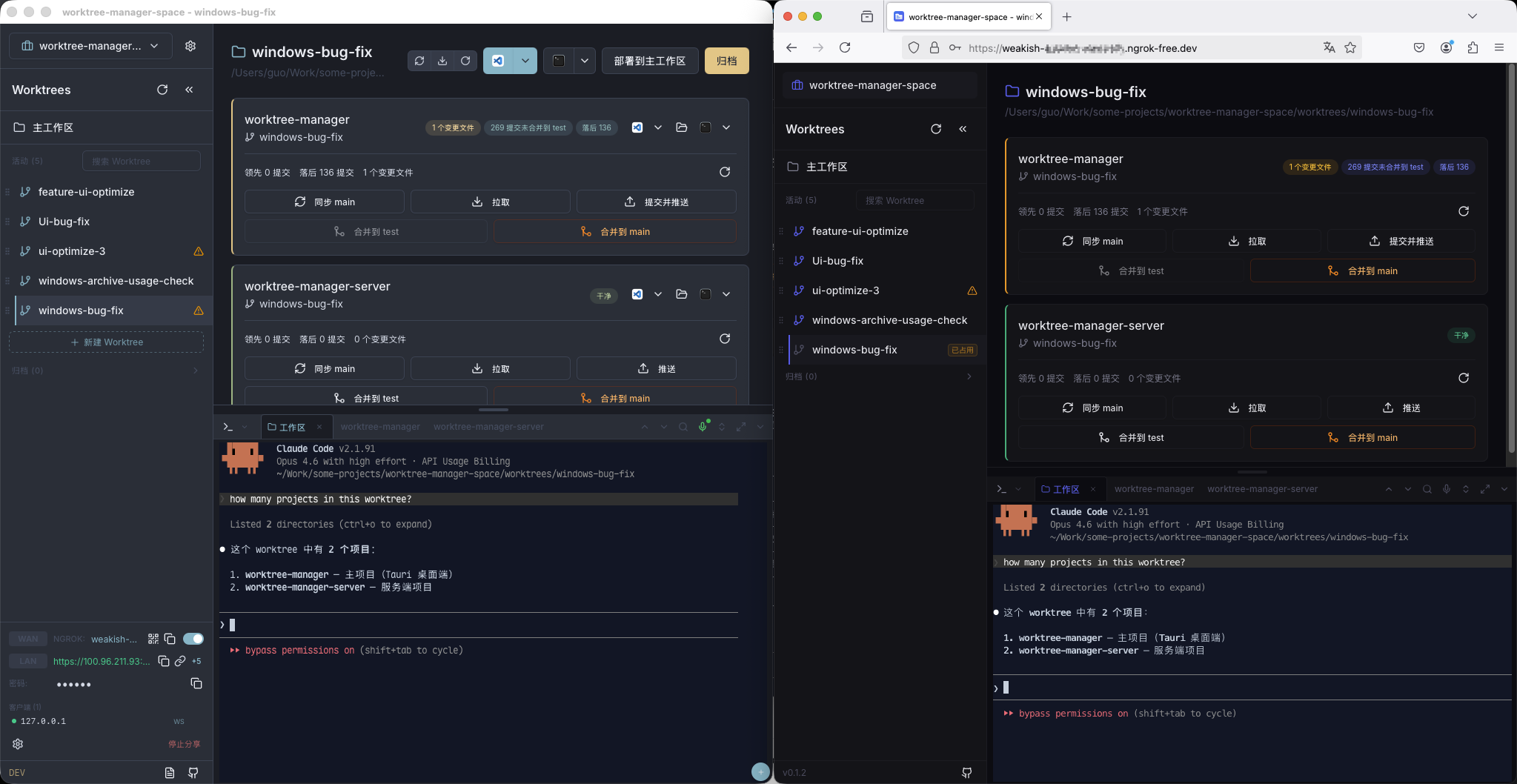The width and height of the screenshot is (1517, 784).
Task: Open the terminal app dropdown arrow in header
Action: 585,61
